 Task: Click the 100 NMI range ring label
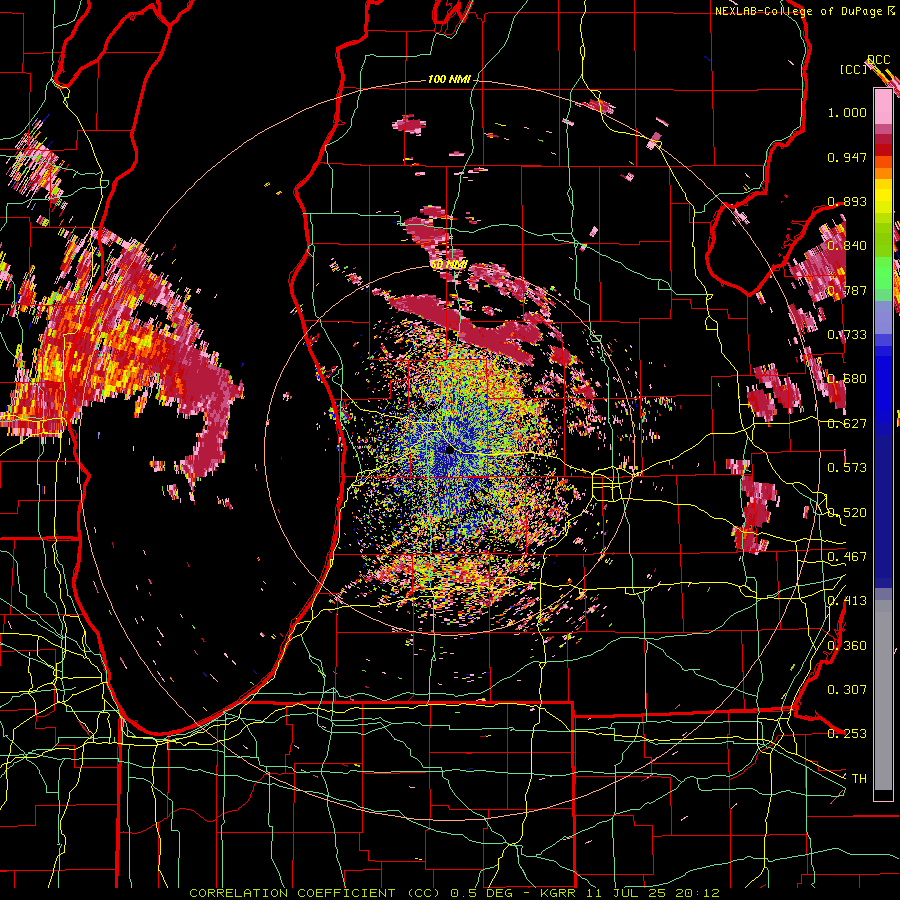[449, 79]
